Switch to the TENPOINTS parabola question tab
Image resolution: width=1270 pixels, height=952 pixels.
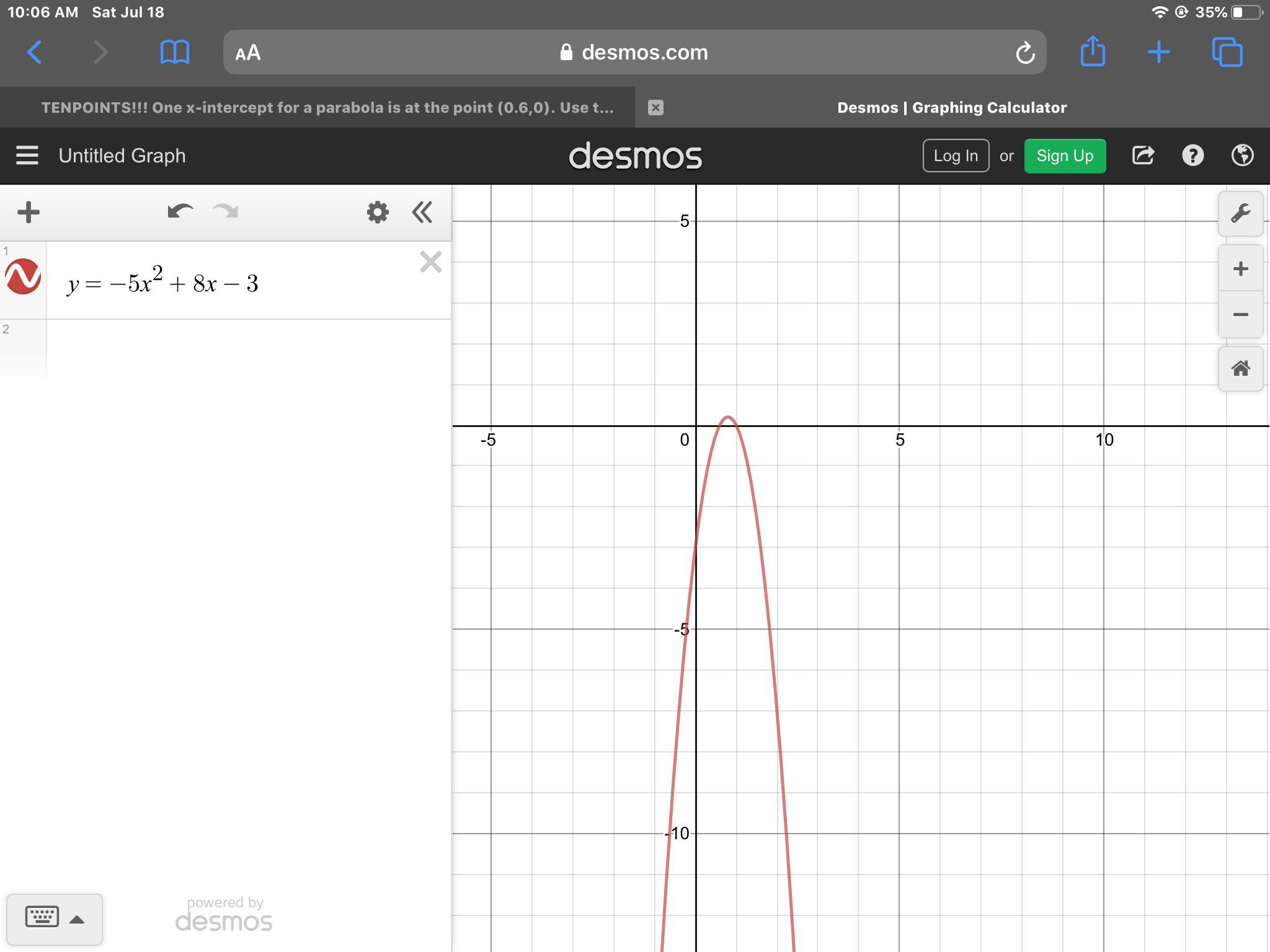pos(327,108)
